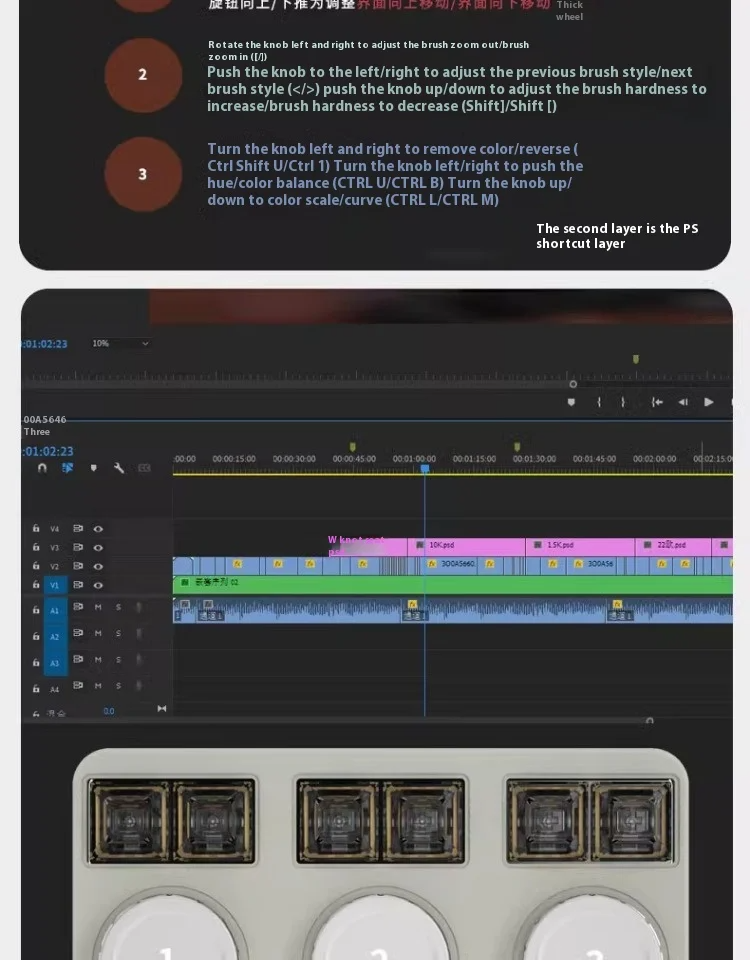750x960 pixels.
Task: Click the blue timeline timecode 01:02:23
Action: [48, 451]
